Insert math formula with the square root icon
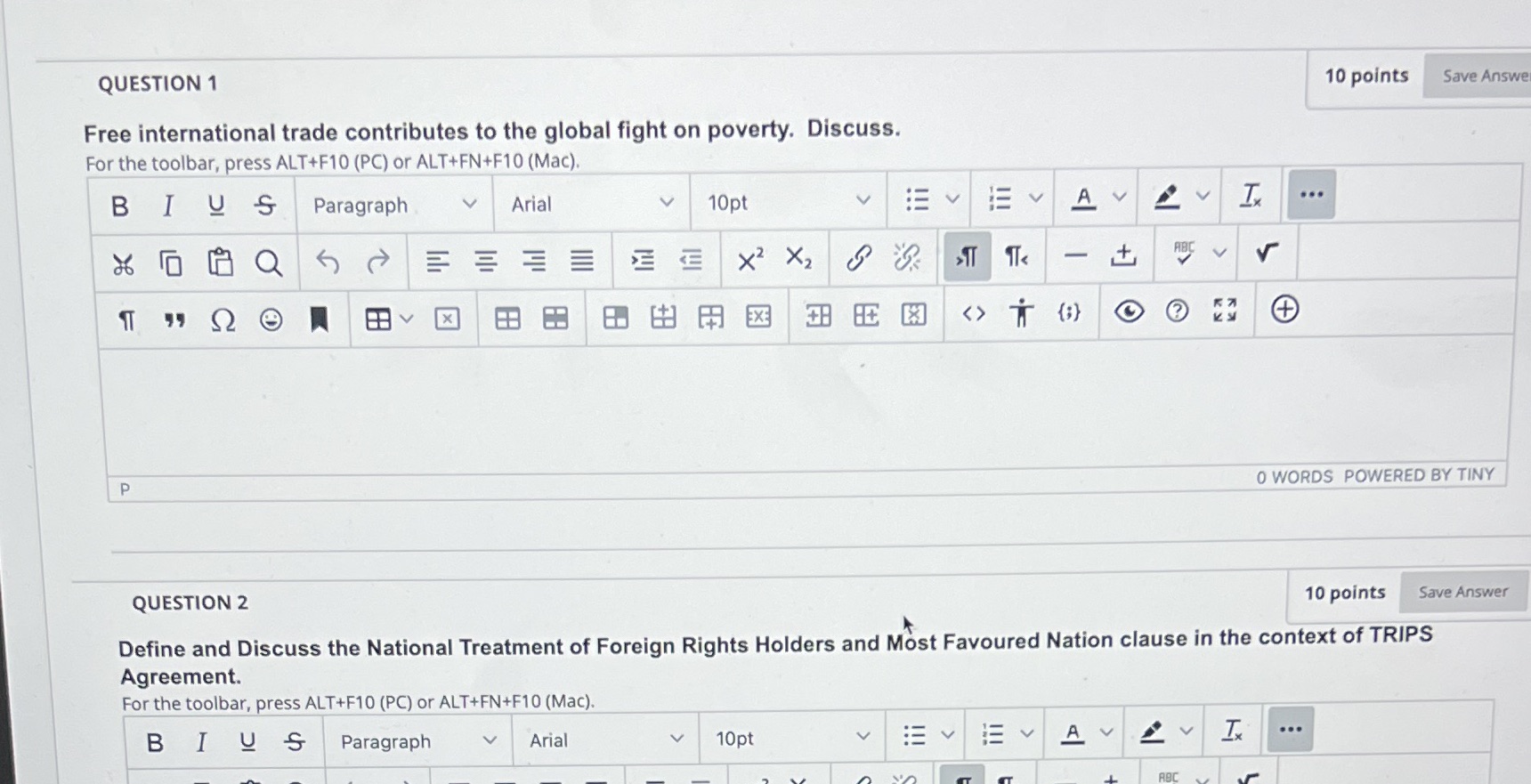1531x784 pixels. (1267, 254)
